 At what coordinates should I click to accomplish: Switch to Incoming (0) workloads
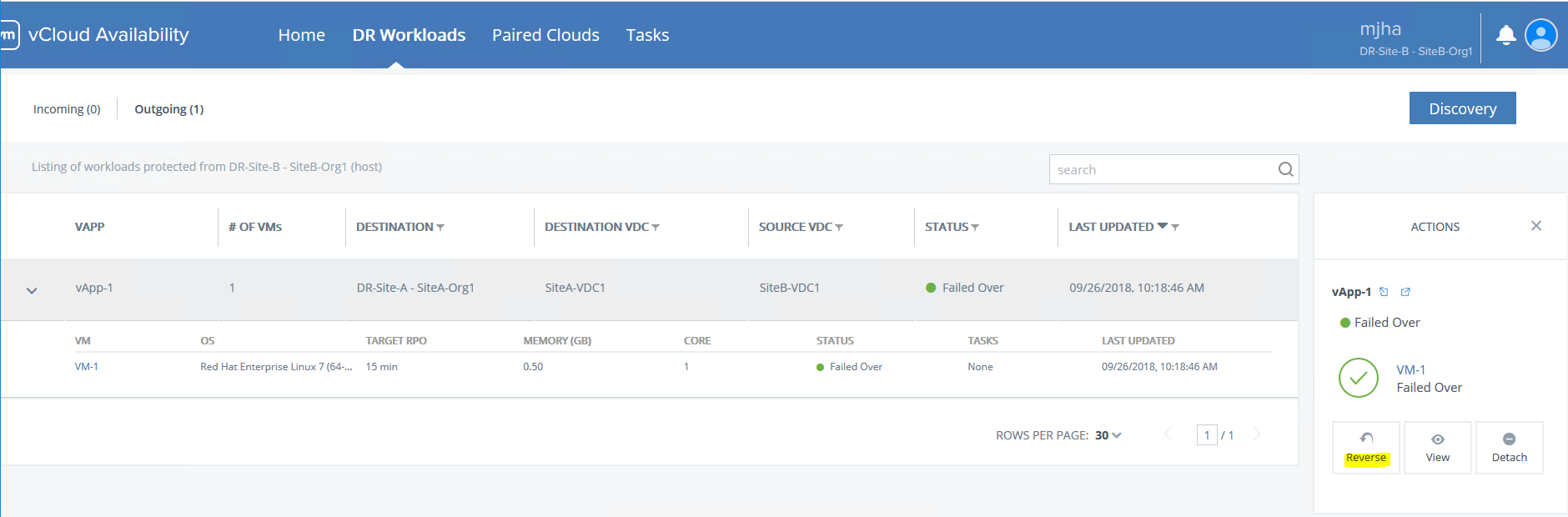67,109
